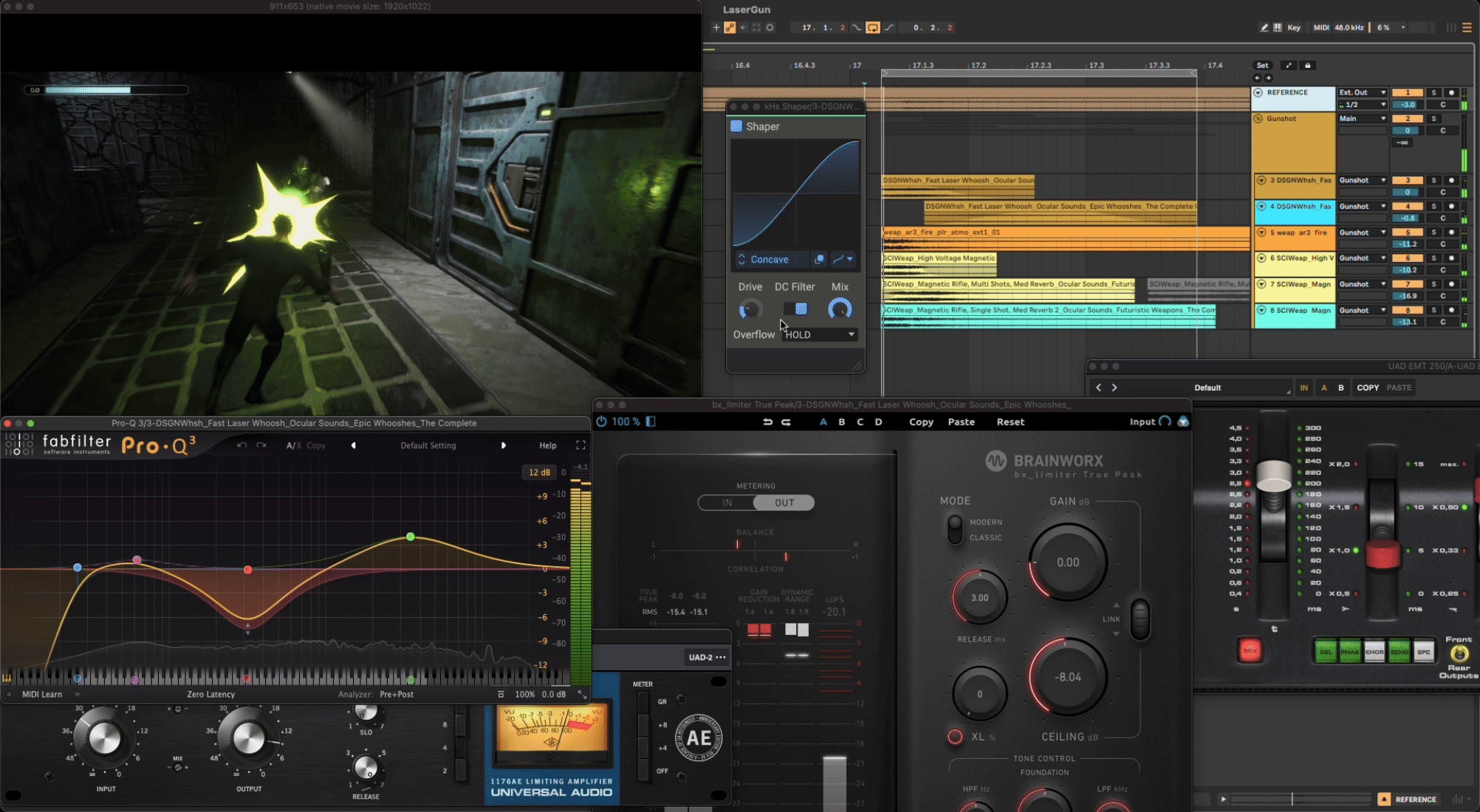The height and width of the screenshot is (812, 1480).
Task: Click the fullscreen icon in Pro-Q 3
Action: point(580,445)
